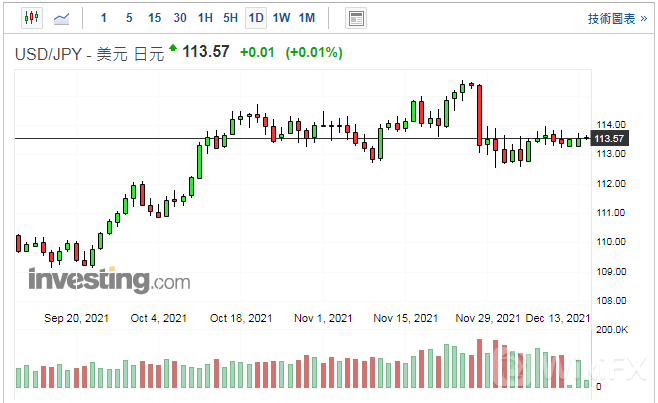Viewport: 658px width, 403px height.
Task: Select the 1D daily timeframe
Action: tap(256, 18)
